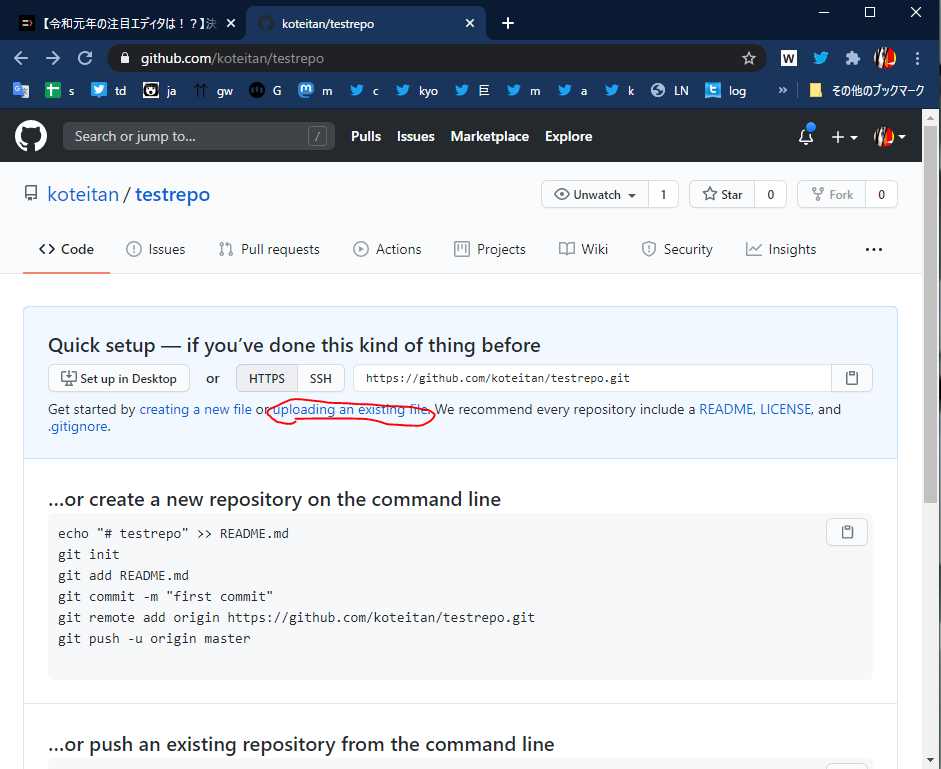Bookmark page with the star icon
941x769 pixels.
pyautogui.click(x=748, y=58)
